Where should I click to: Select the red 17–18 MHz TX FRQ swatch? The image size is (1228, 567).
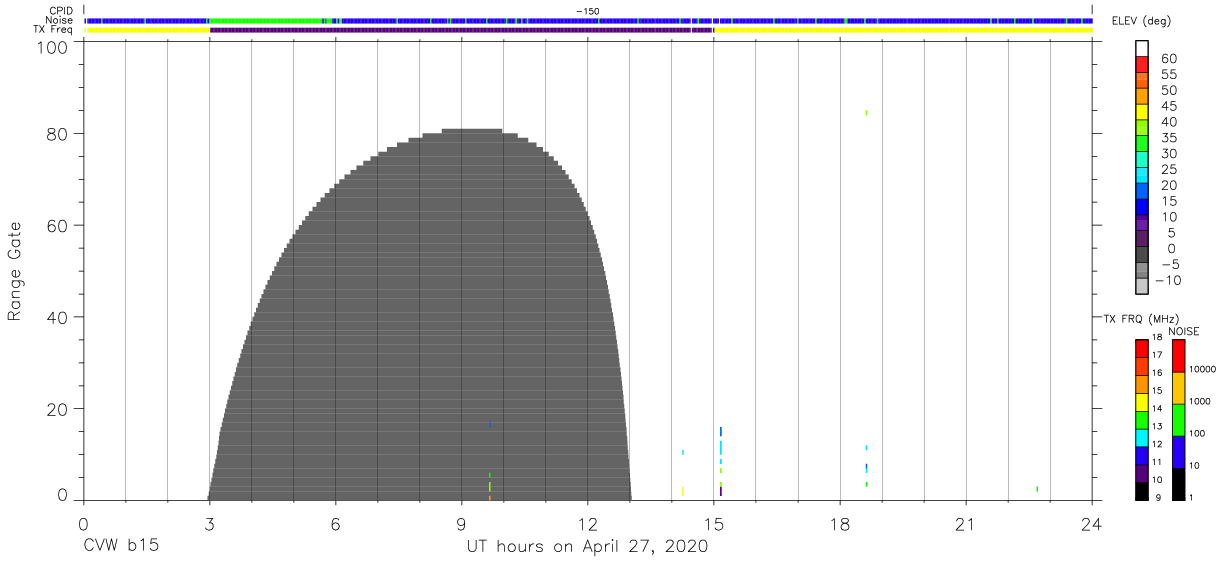[1141, 349]
